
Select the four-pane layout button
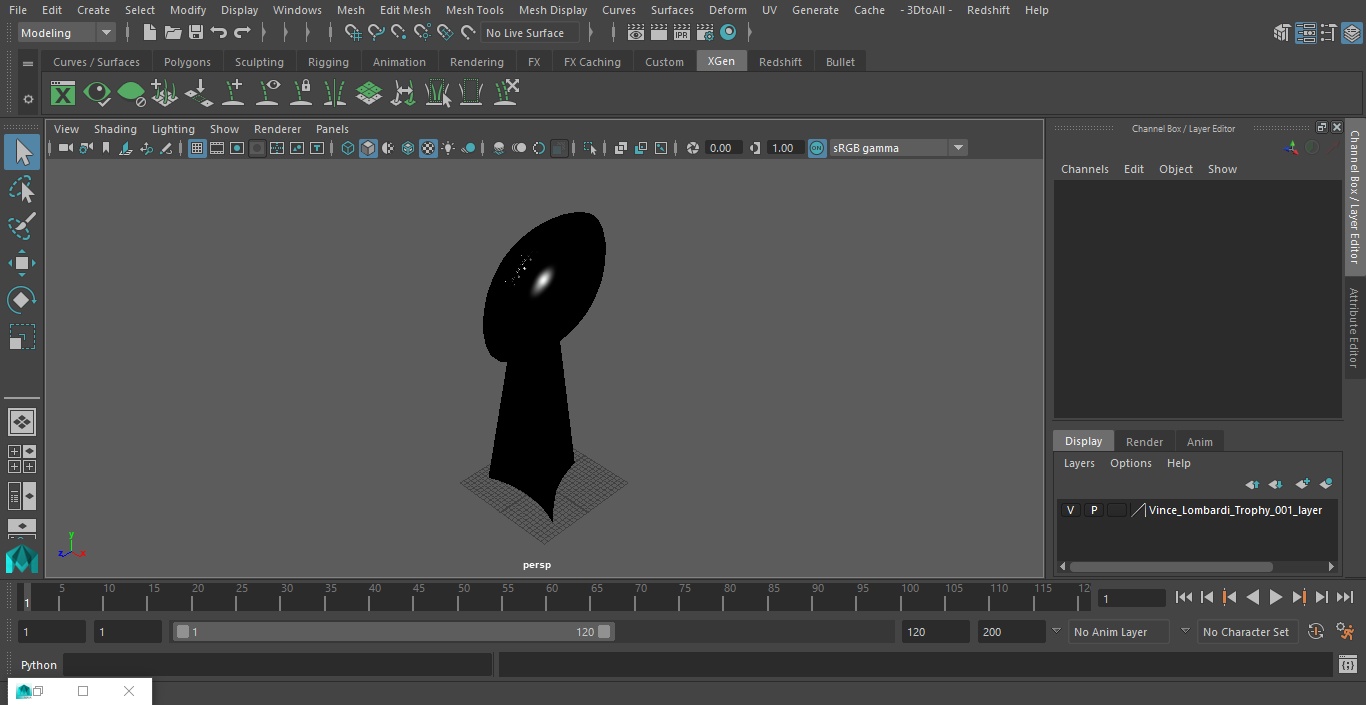tap(21, 459)
